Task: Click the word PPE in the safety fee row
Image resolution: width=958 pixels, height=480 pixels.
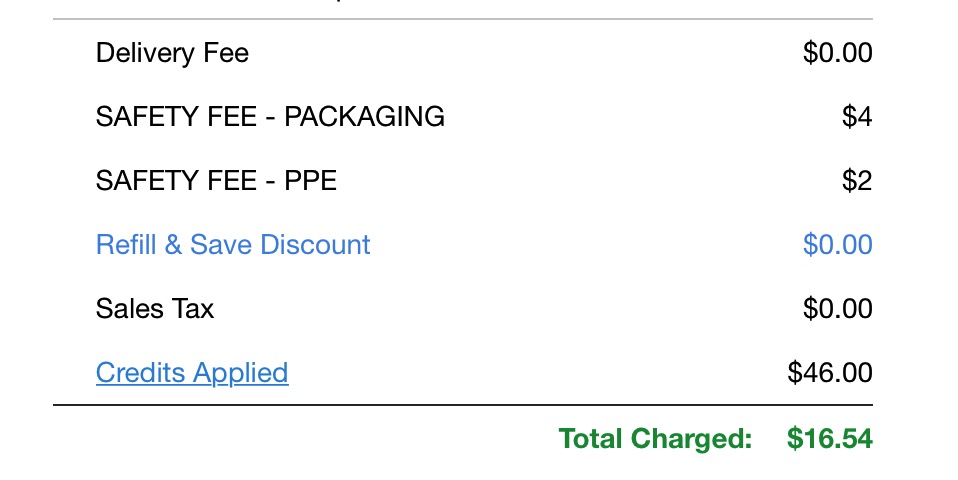Action: pos(309,181)
